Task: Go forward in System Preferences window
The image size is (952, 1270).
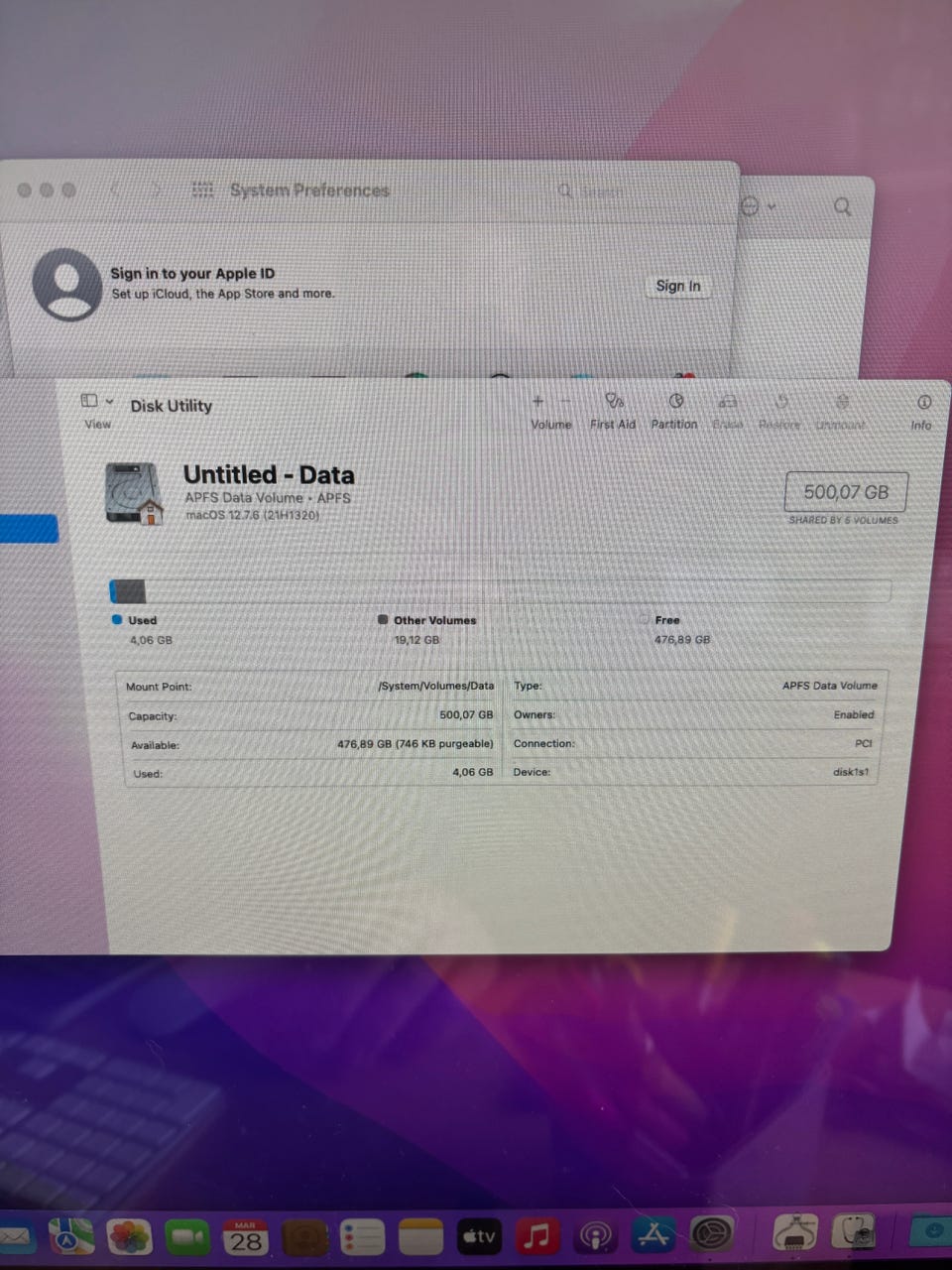Action: click(156, 189)
